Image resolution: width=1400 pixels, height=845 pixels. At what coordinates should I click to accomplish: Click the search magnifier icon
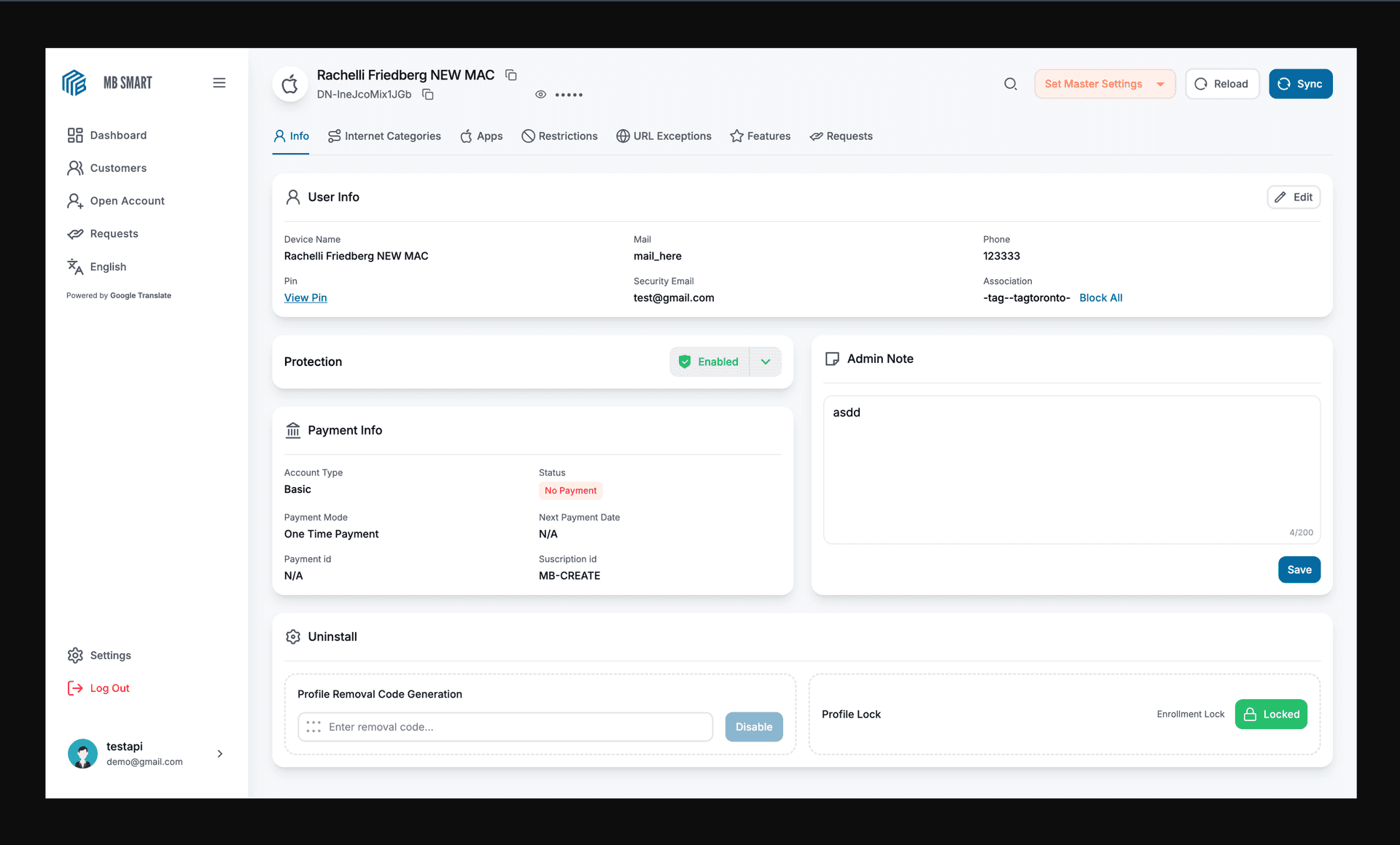click(1010, 84)
